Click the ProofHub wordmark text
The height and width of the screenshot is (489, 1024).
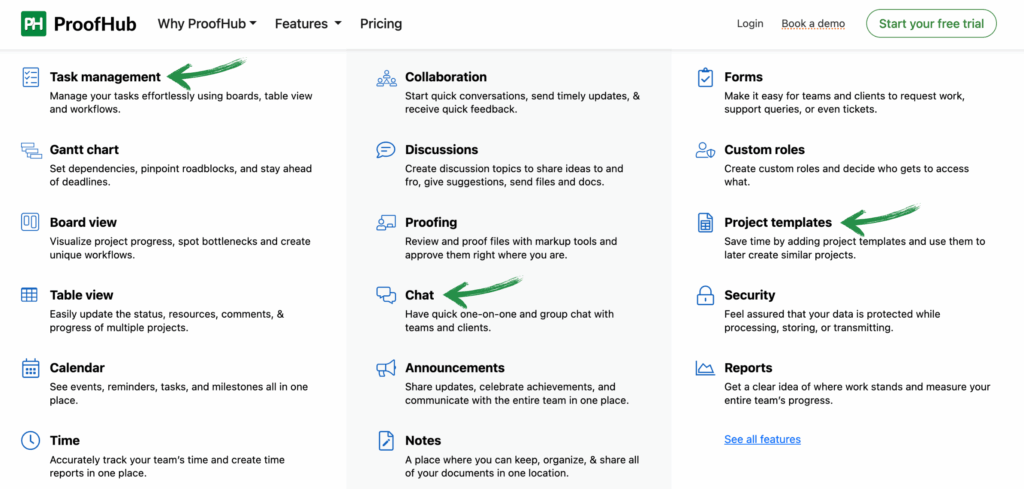pyautogui.click(x=95, y=24)
